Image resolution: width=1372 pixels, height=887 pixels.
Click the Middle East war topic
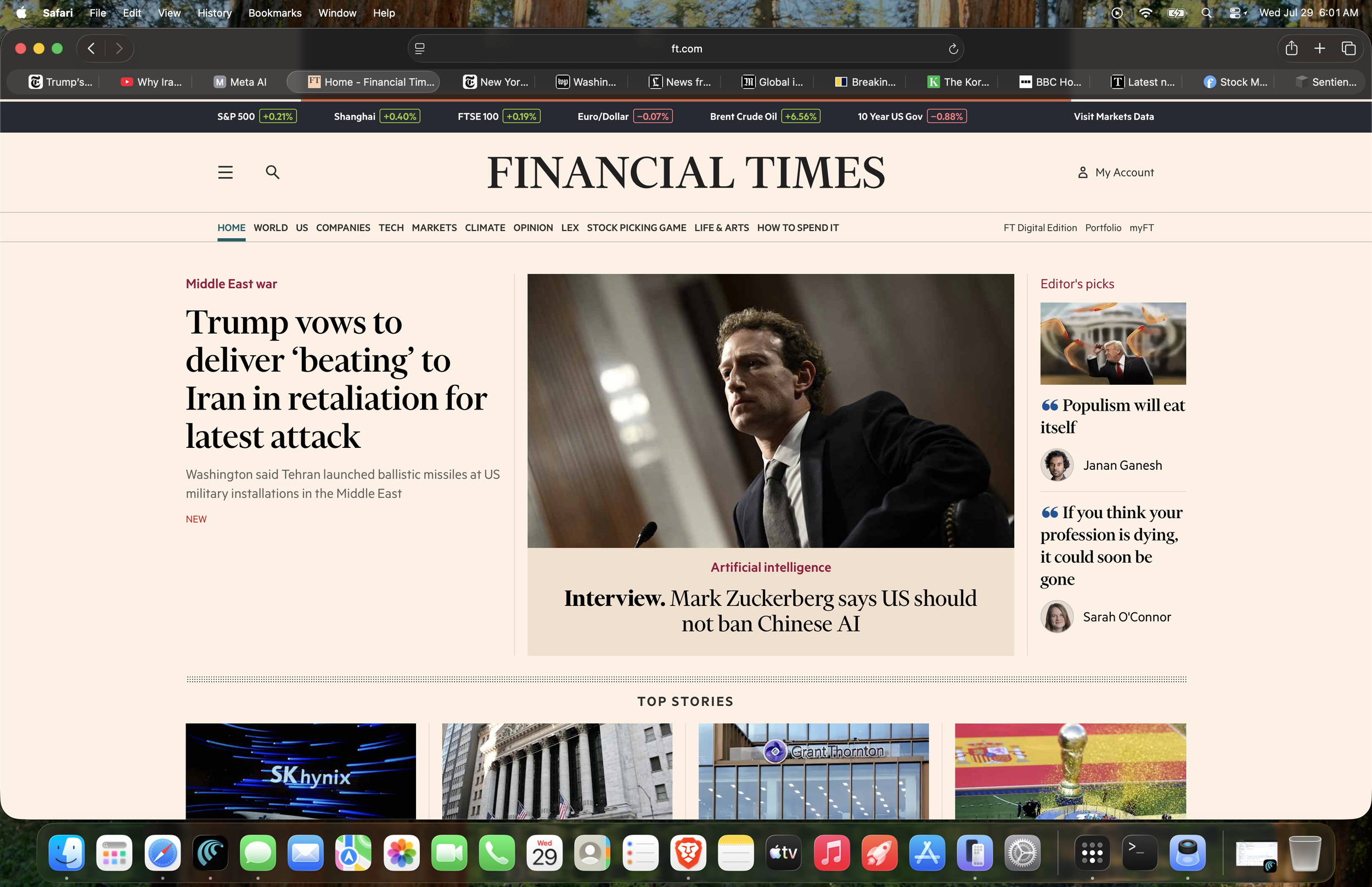[x=231, y=284]
